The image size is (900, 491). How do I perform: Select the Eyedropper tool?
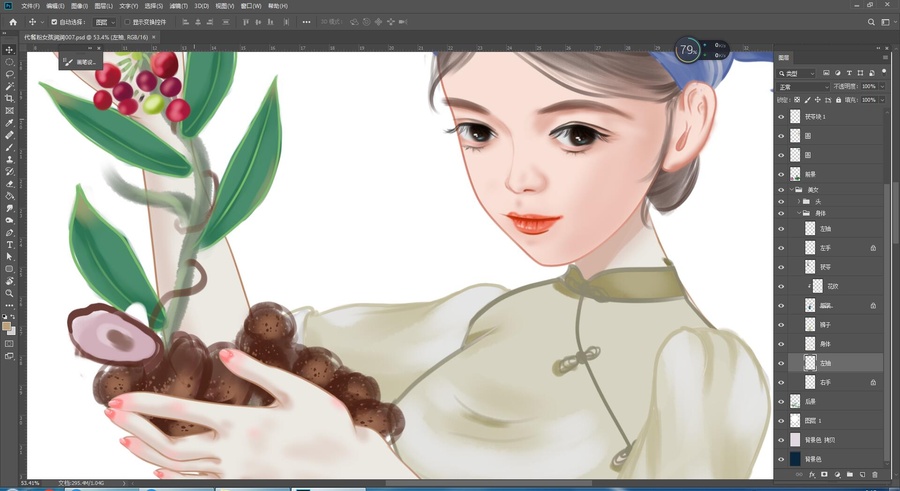click(x=9, y=123)
